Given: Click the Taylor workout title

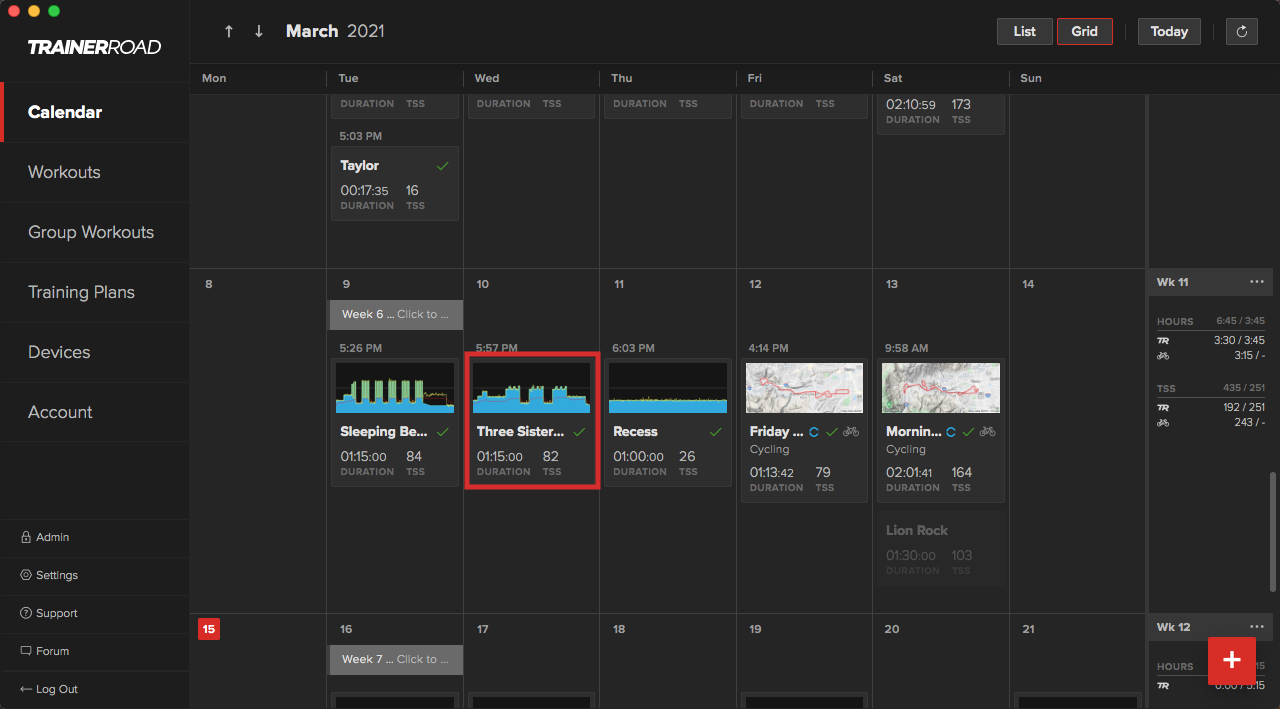Looking at the screenshot, I should [x=360, y=166].
